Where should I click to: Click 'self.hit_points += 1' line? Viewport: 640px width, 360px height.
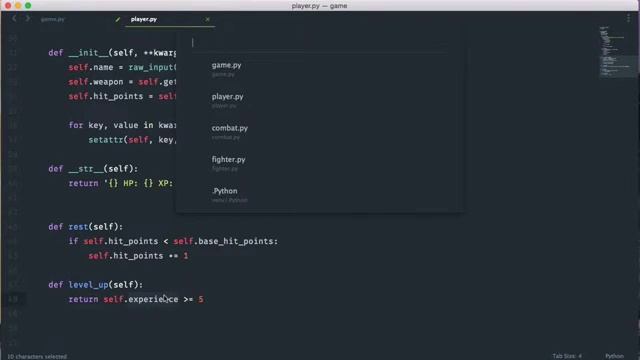click(138, 256)
